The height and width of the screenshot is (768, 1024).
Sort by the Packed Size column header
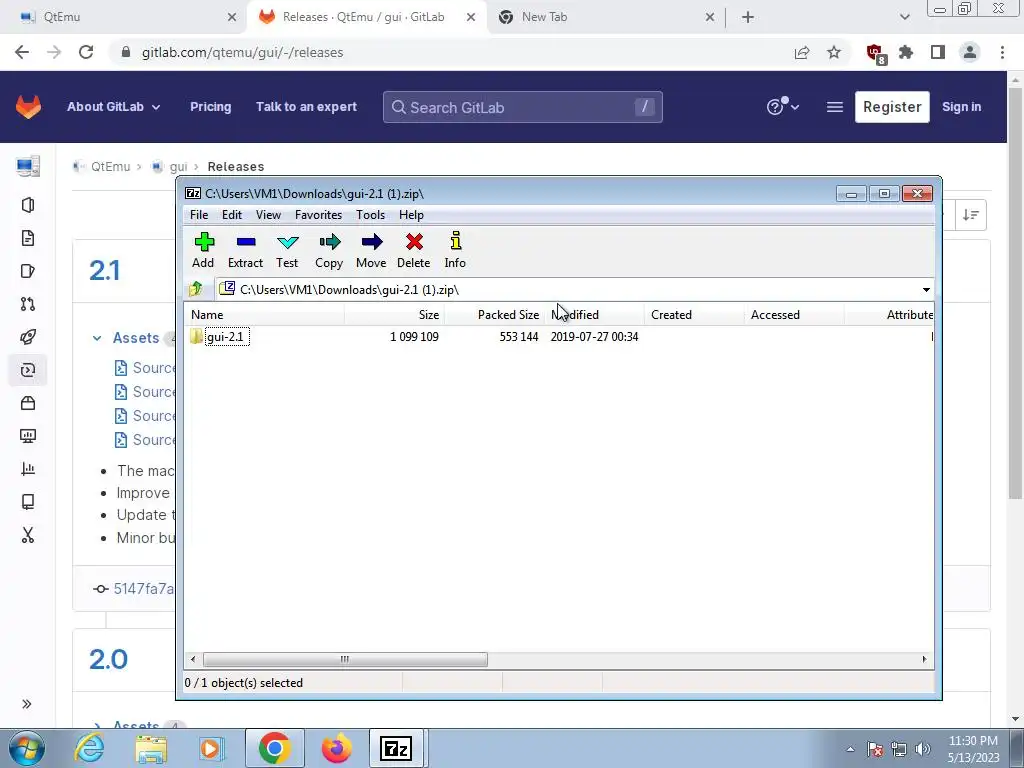point(494,315)
